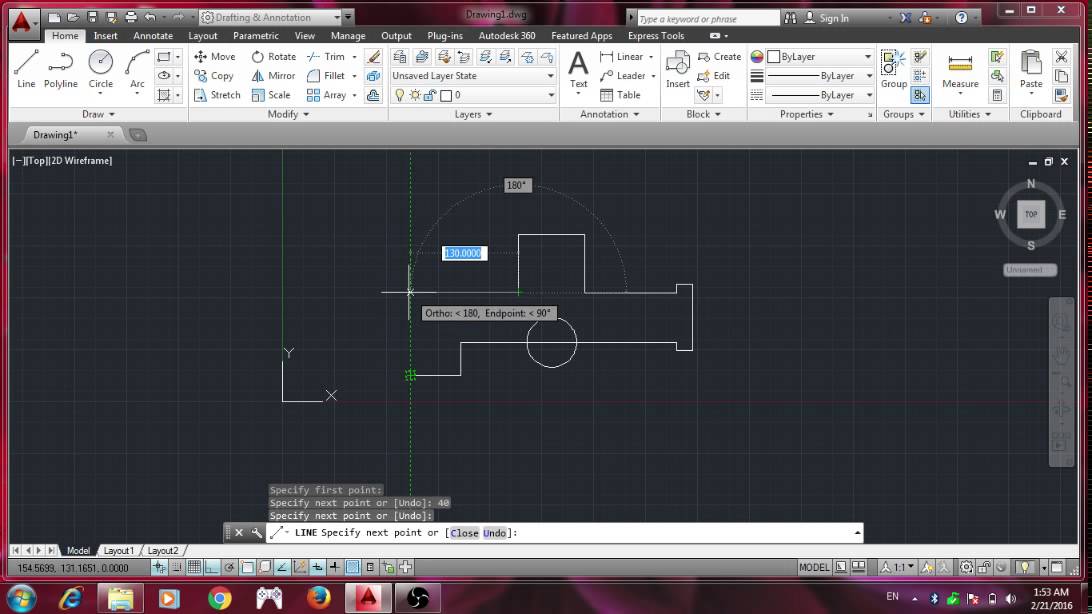Image resolution: width=1092 pixels, height=614 pixels.
Task: Switch to the Parametric ribbon tab
Action: 256,36
